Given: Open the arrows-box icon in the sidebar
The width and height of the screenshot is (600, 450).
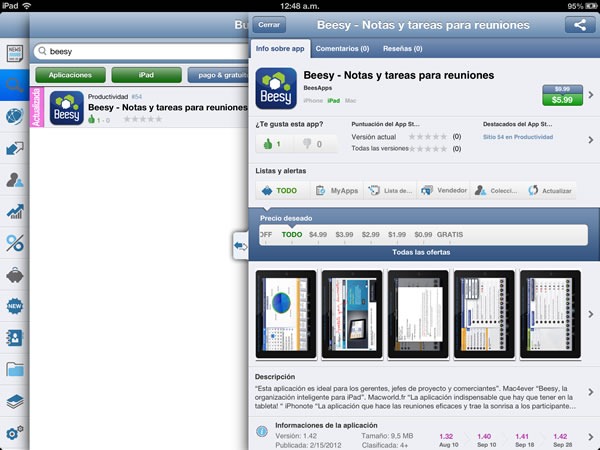Looking at the screenshot, I should click(15, 148).
